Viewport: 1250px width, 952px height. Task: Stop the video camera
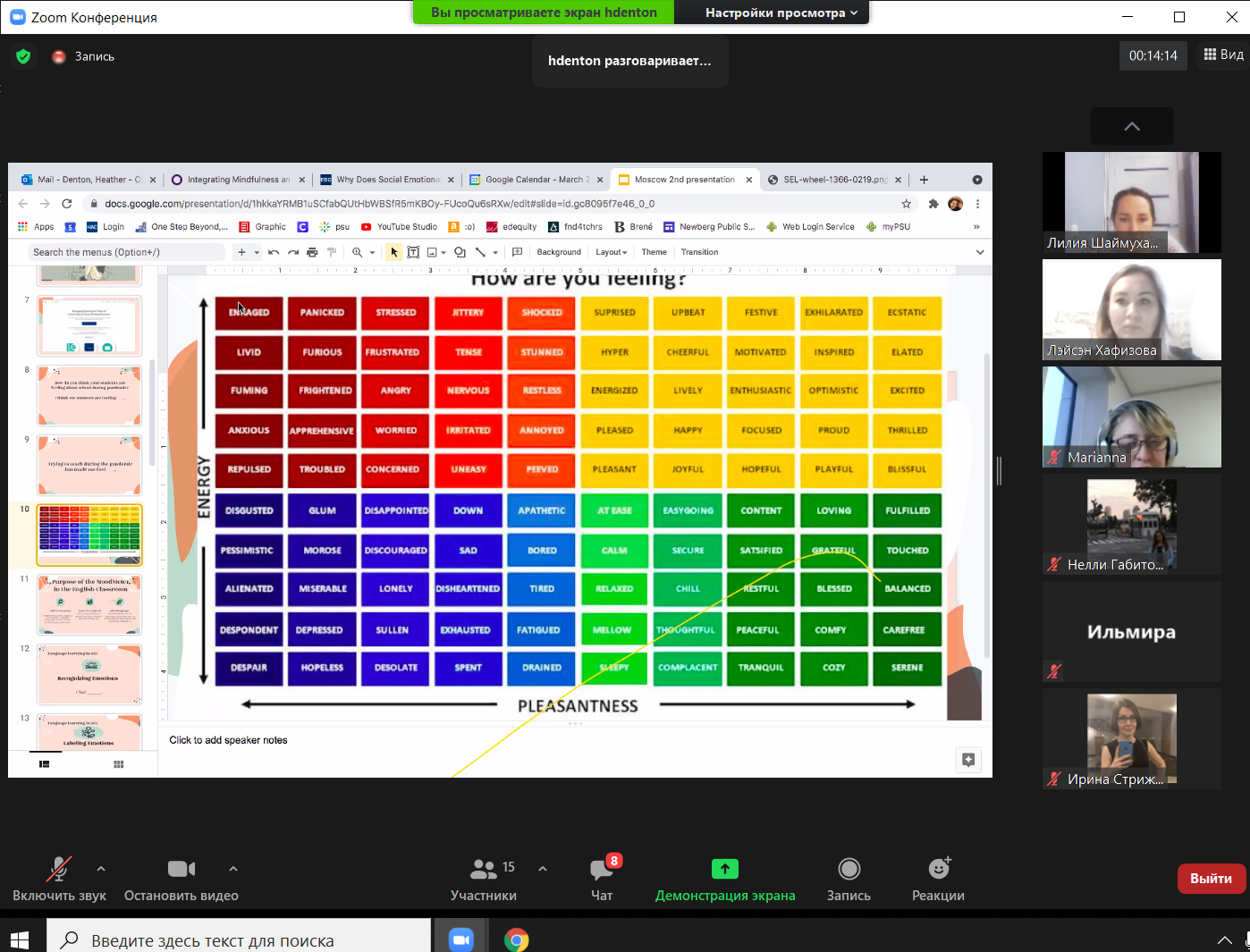coord(181,870)
